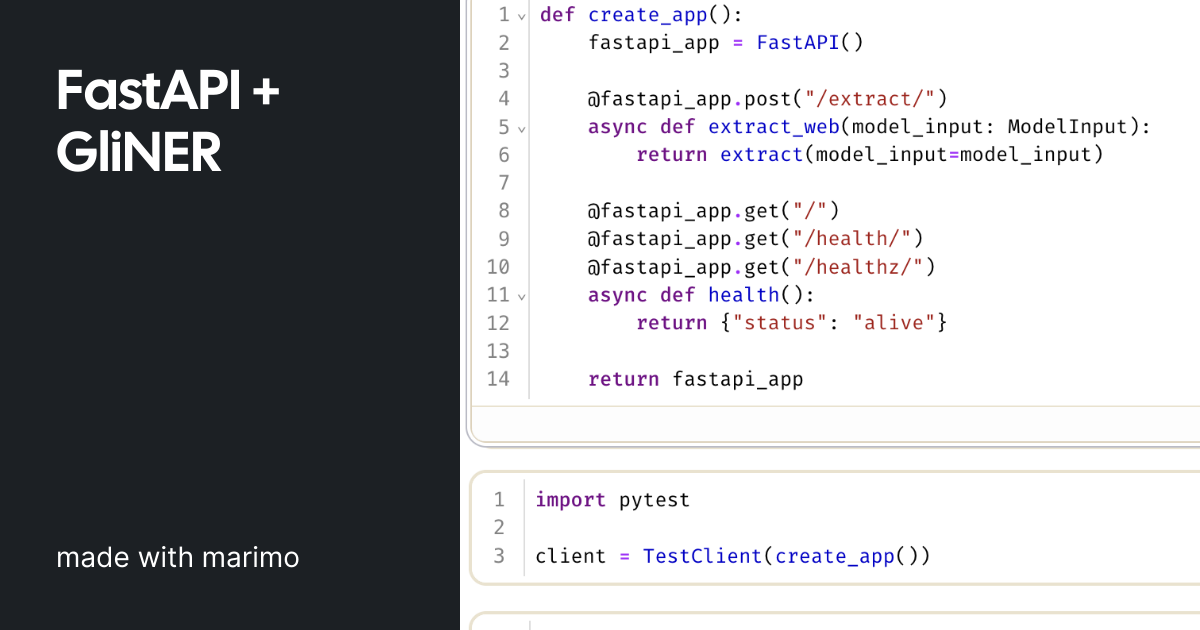The image size is (1200, 630).
Task: Click line number 14 in first cell
Action: click(497, 379)
